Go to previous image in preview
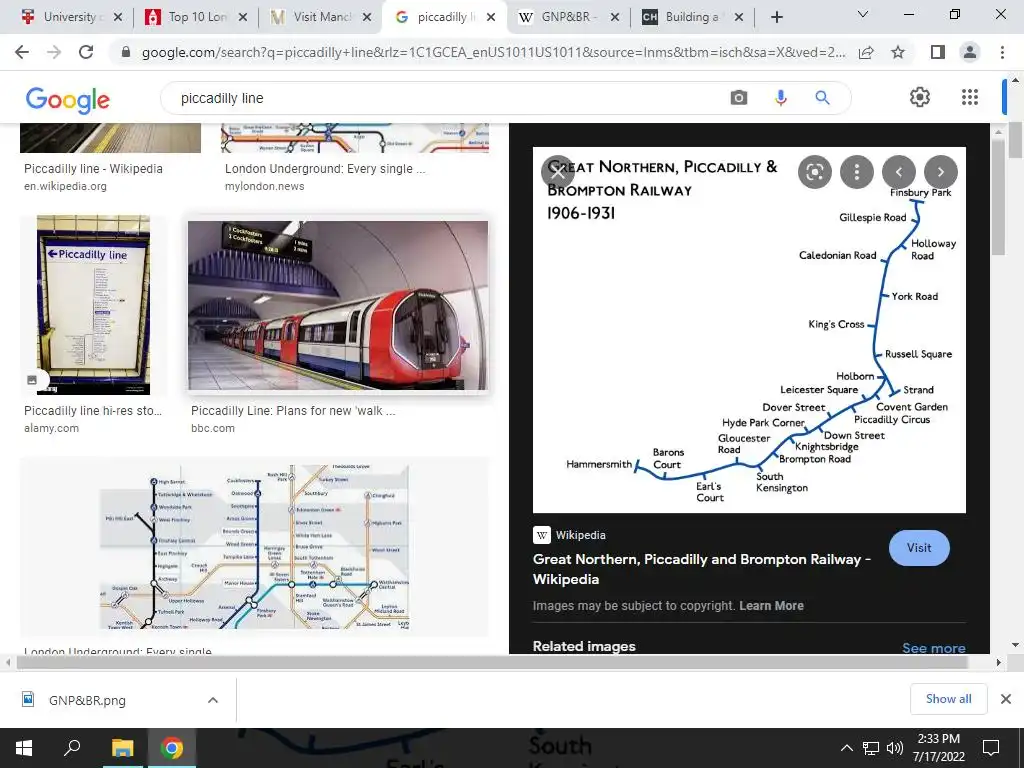 tap(899, 172)
